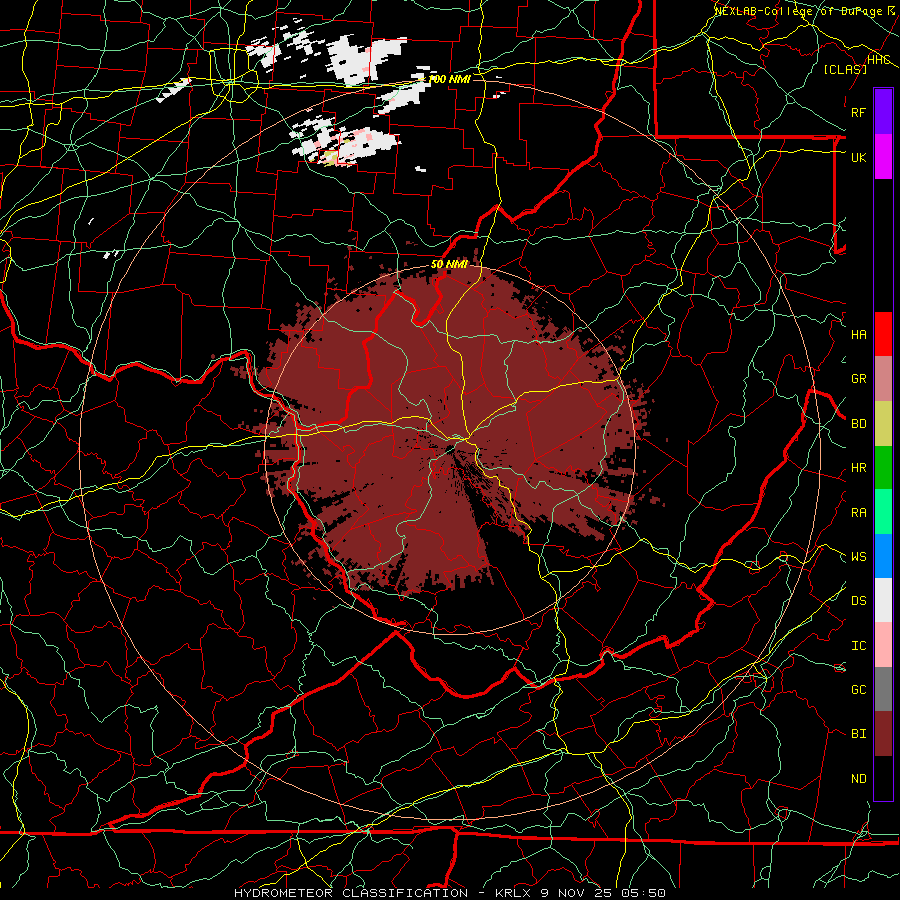Choose the DS white legend swatch

pos(883,600)
